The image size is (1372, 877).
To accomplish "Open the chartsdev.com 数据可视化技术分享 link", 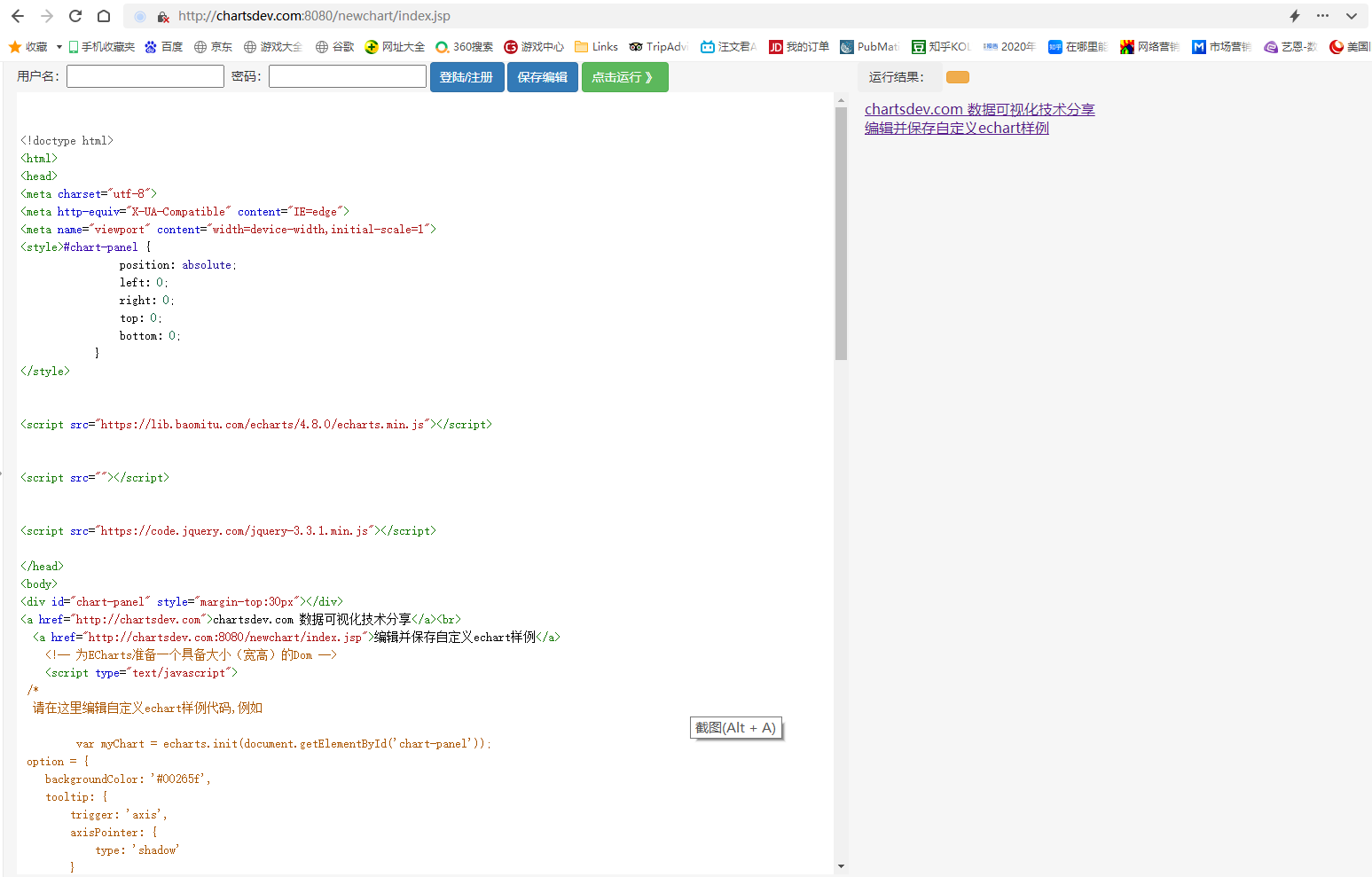I will point(980,109).
